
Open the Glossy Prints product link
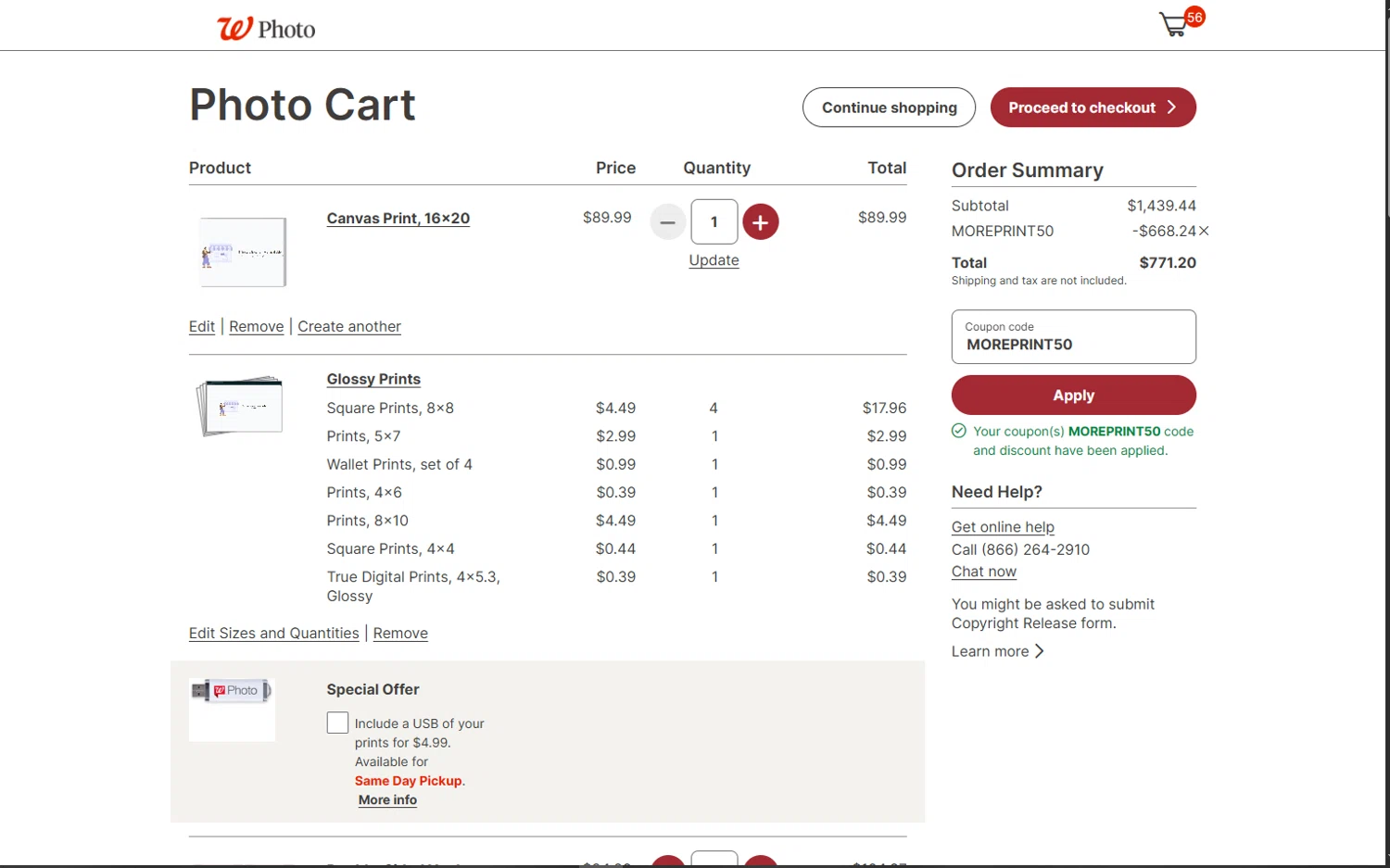373,379
